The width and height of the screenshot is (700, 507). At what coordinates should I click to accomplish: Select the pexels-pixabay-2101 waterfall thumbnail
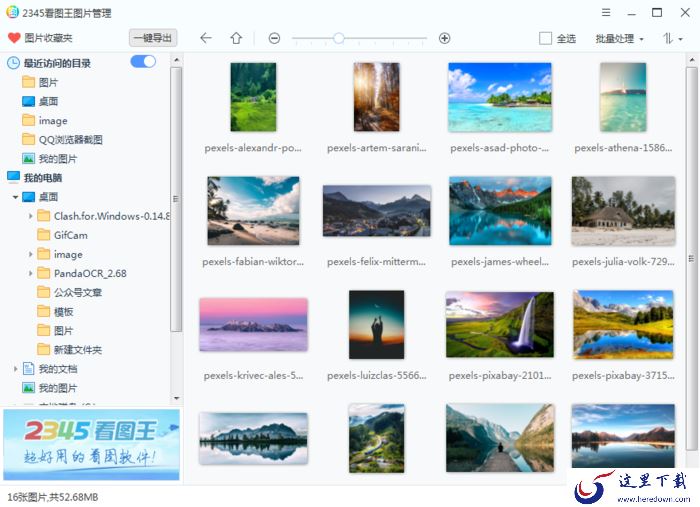tap(500, 324)
